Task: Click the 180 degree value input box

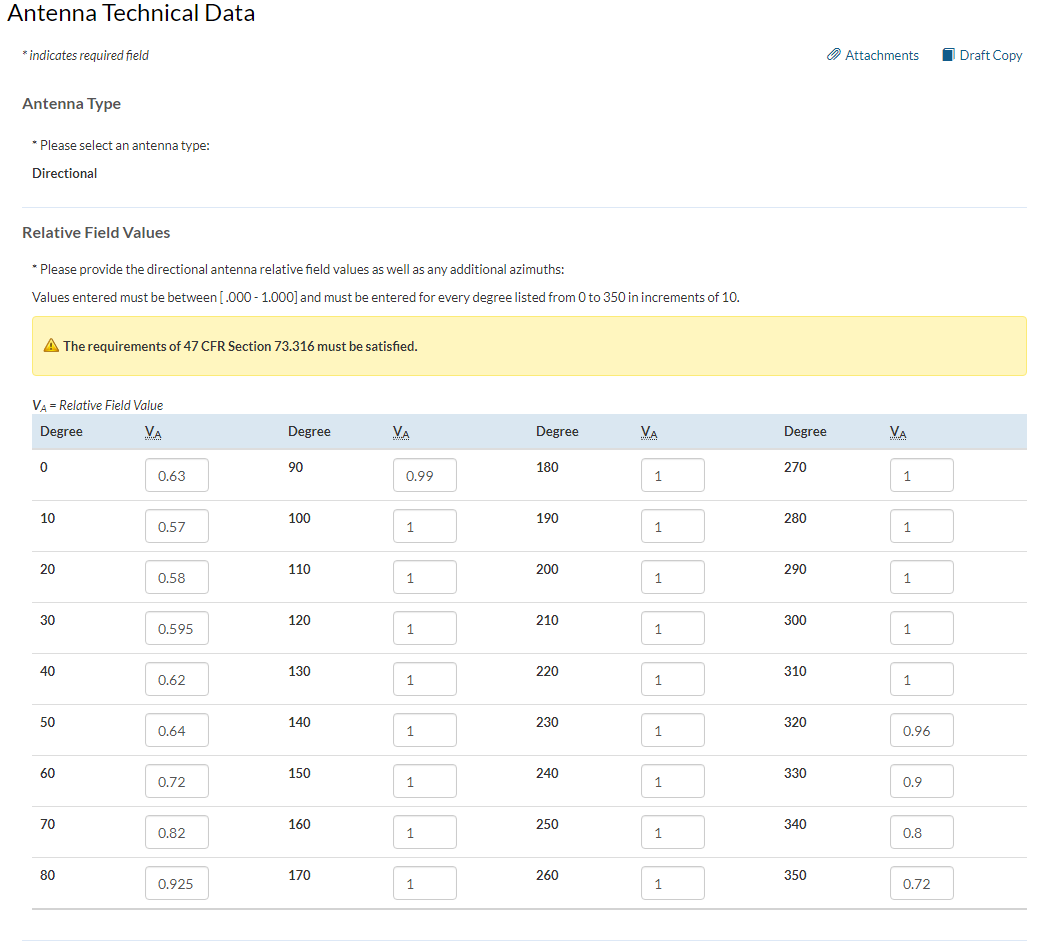Action: click(x=673, y=476)
